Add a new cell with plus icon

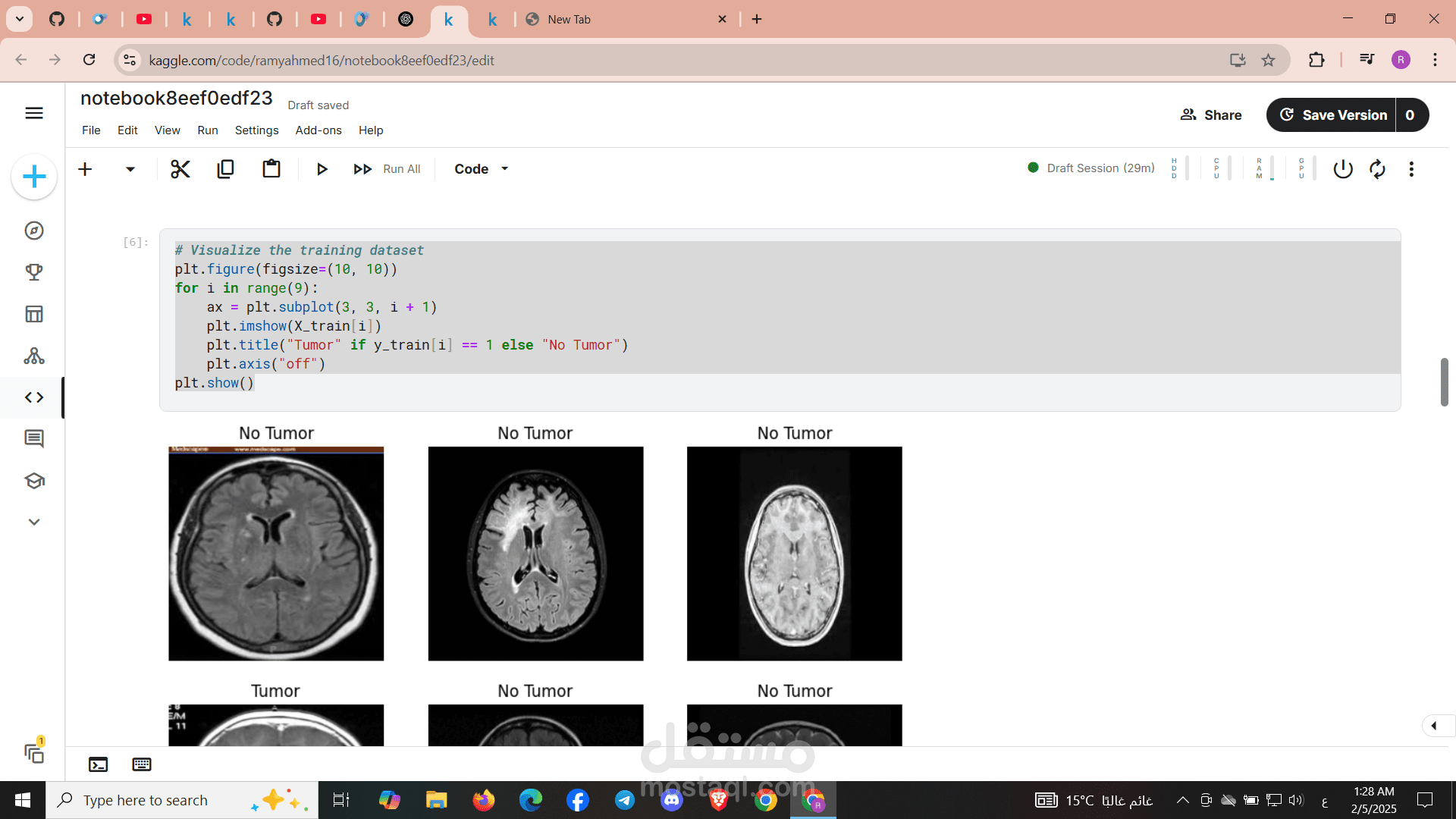click(86, 169)
